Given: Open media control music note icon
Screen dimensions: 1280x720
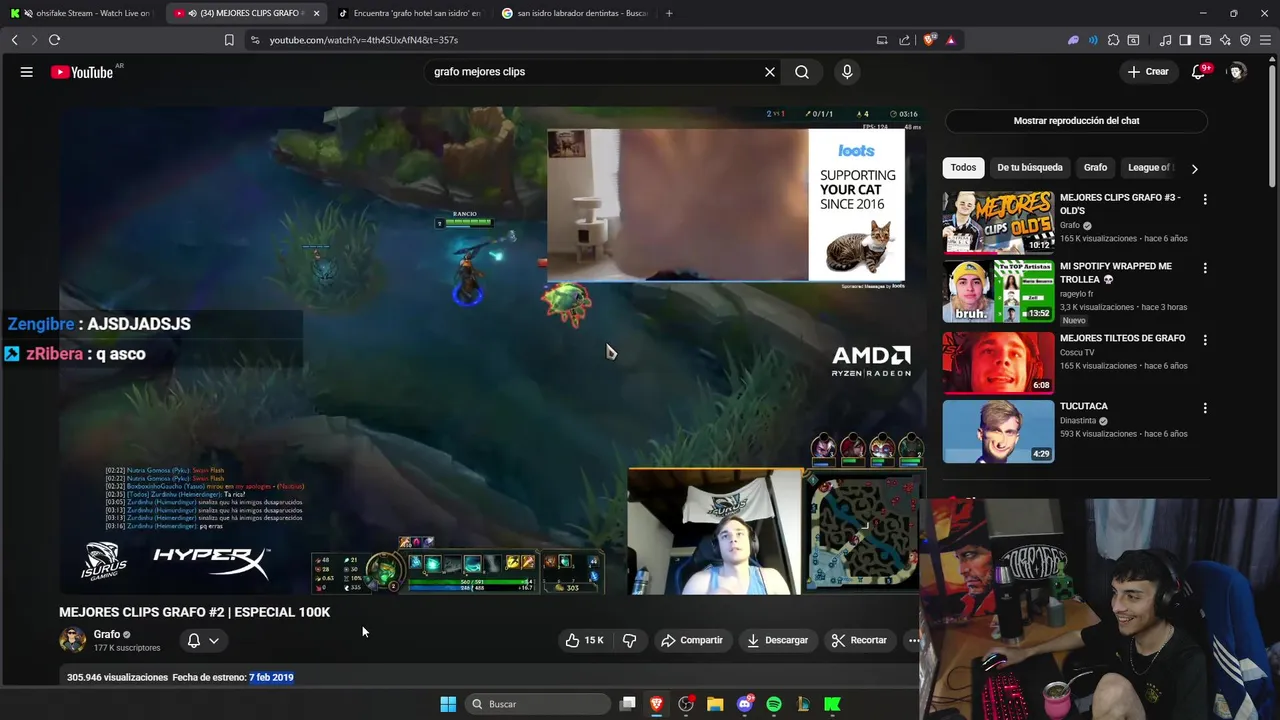Looking at the screenshot, I should pos(1165,40).
